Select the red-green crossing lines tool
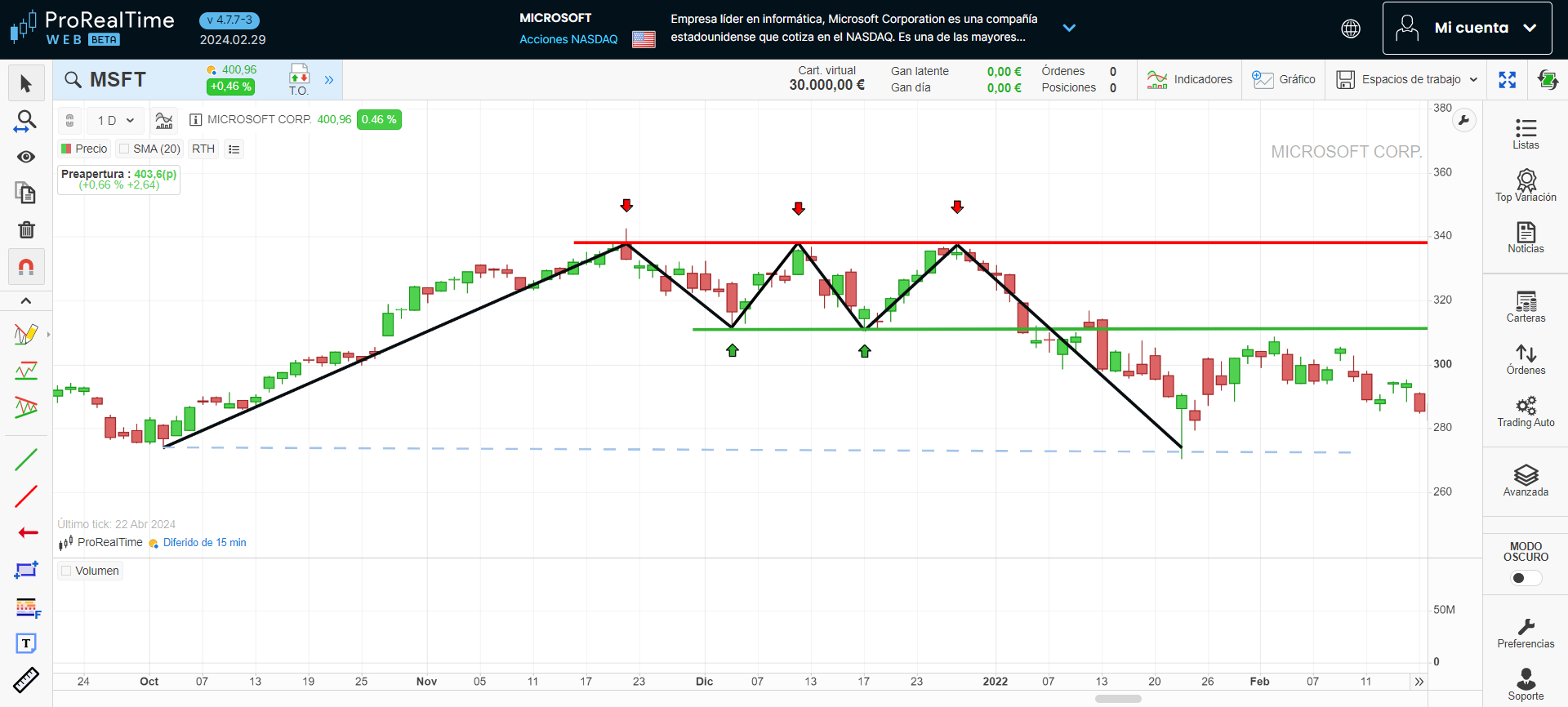The height and width of the screenshot is (707, 1568). coord(26,407)
